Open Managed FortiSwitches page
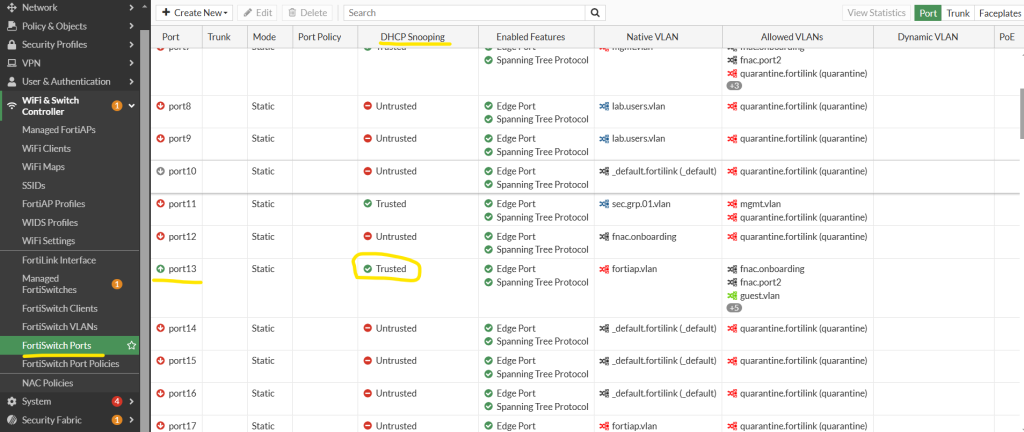Viewport: 1024px width, 432px height. coord(50,284)
